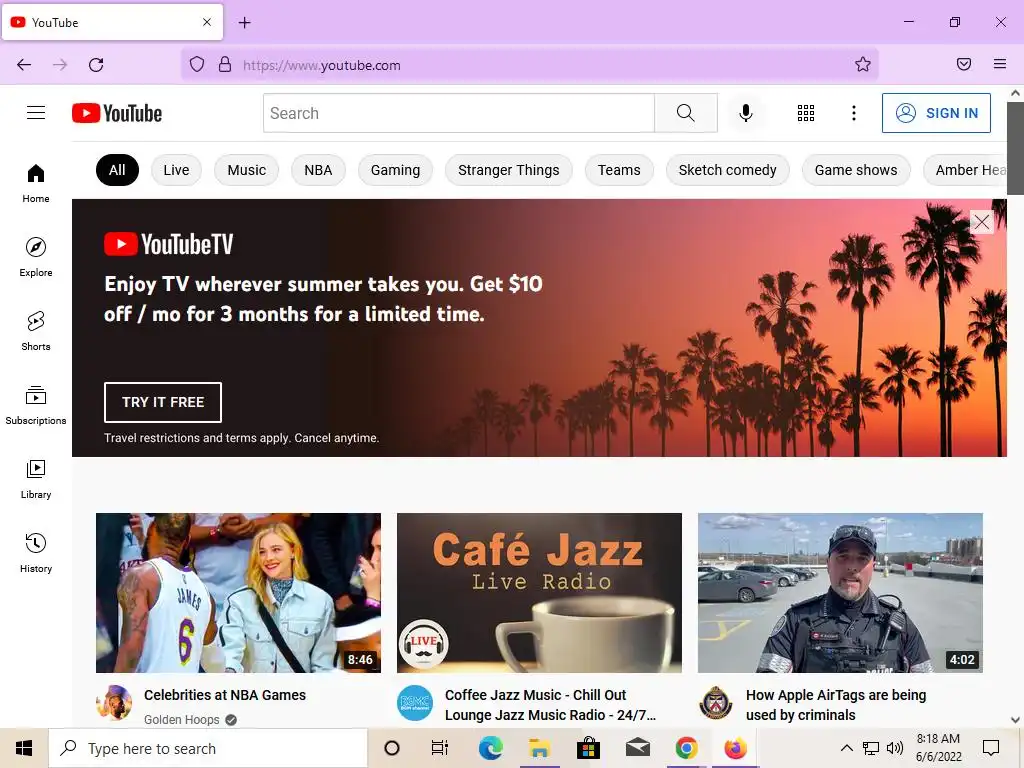
Task: Show hidden system tray icons
Action: click(x=846, y=748)
